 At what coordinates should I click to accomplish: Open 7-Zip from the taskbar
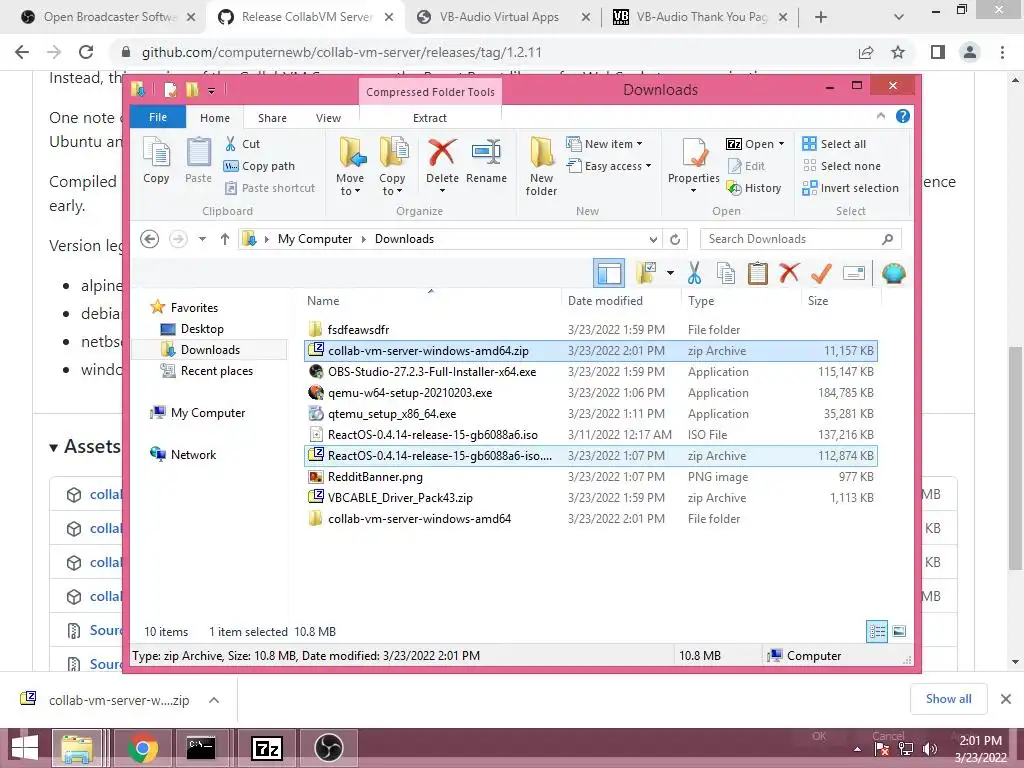coord(268,748)
